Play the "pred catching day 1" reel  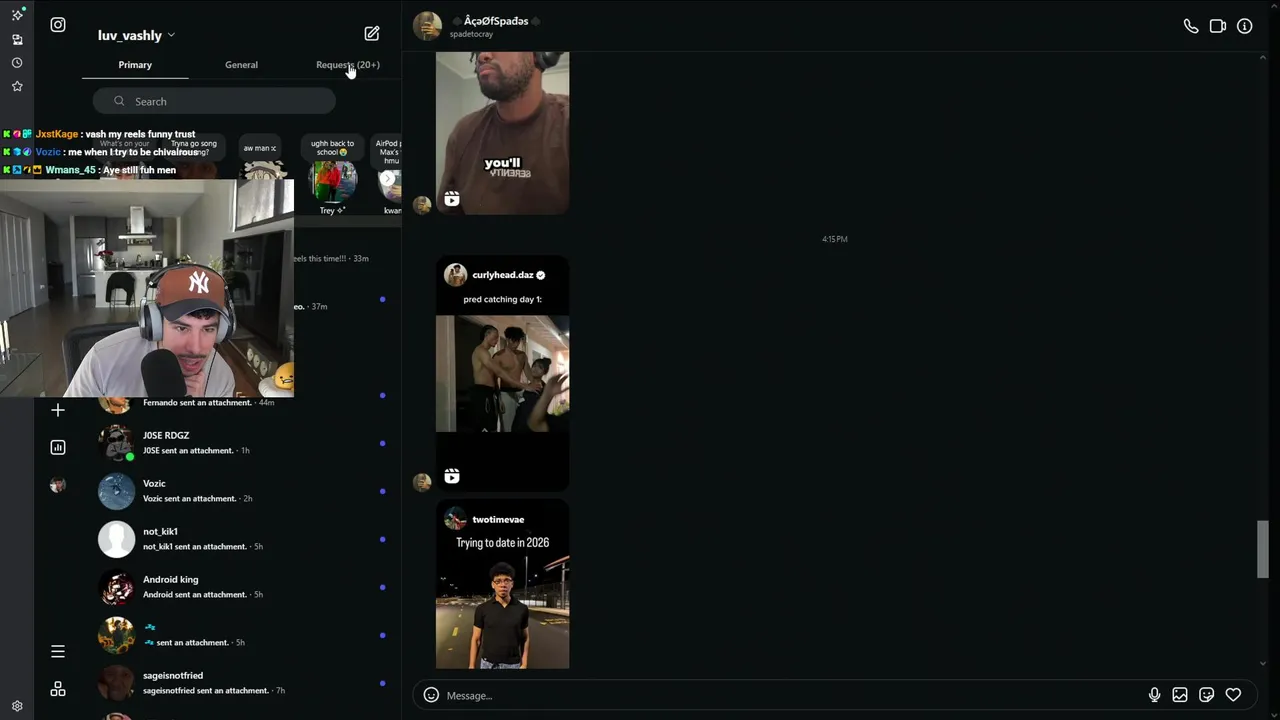tap(502, 374)
